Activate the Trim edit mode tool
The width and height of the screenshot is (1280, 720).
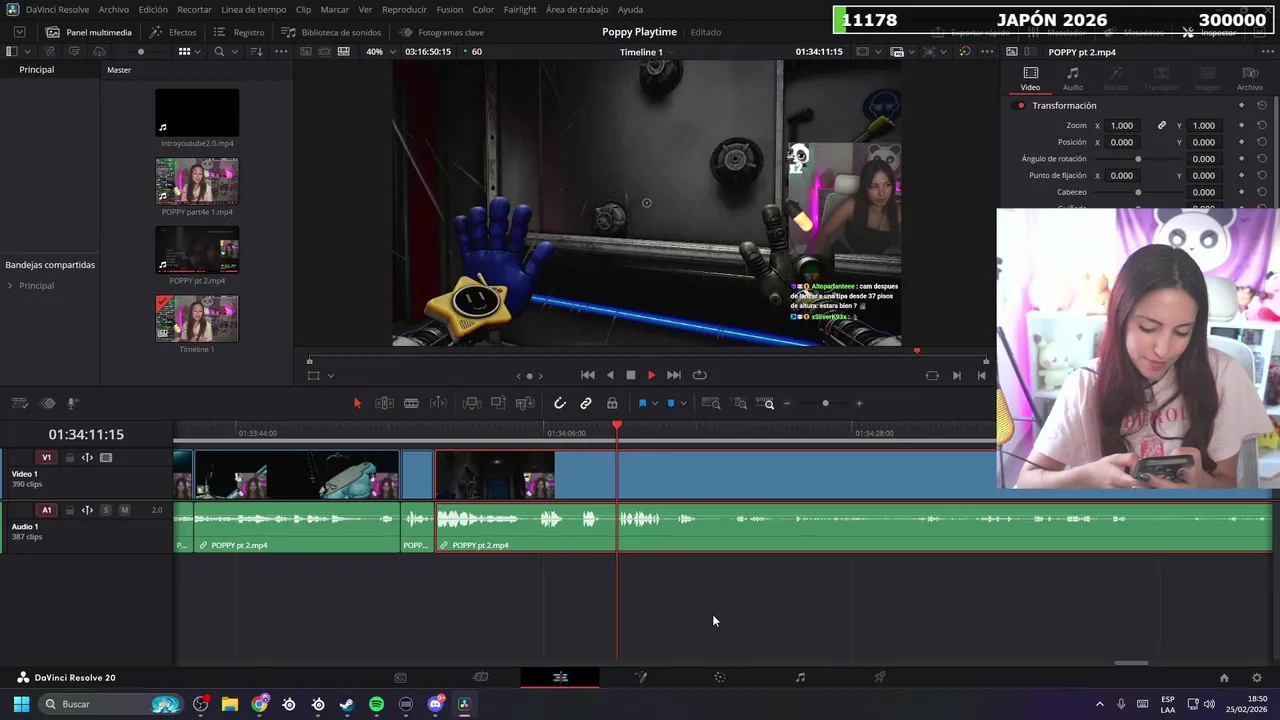click(x=384, y=403)
